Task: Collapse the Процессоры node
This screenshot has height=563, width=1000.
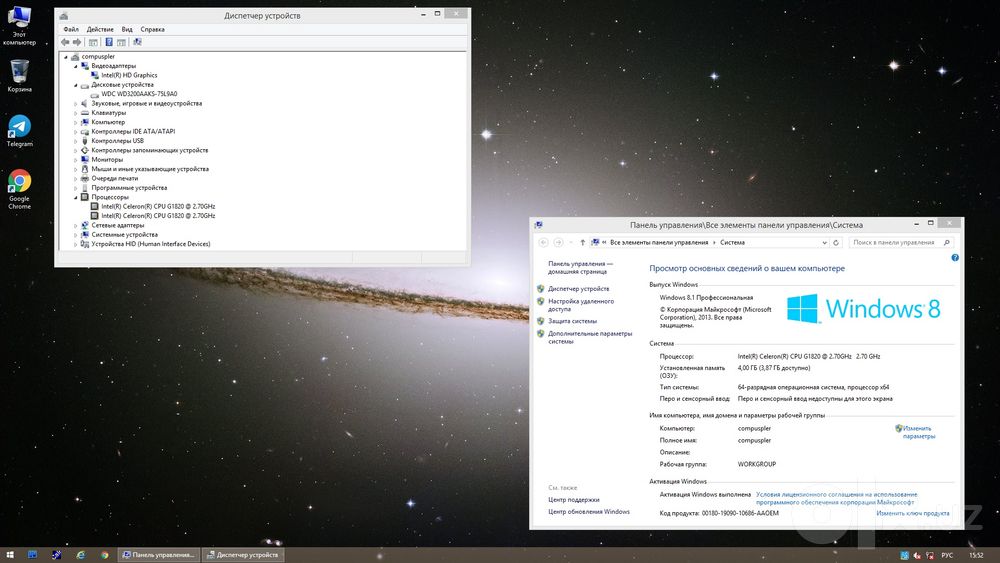Action: pos(75,197)
